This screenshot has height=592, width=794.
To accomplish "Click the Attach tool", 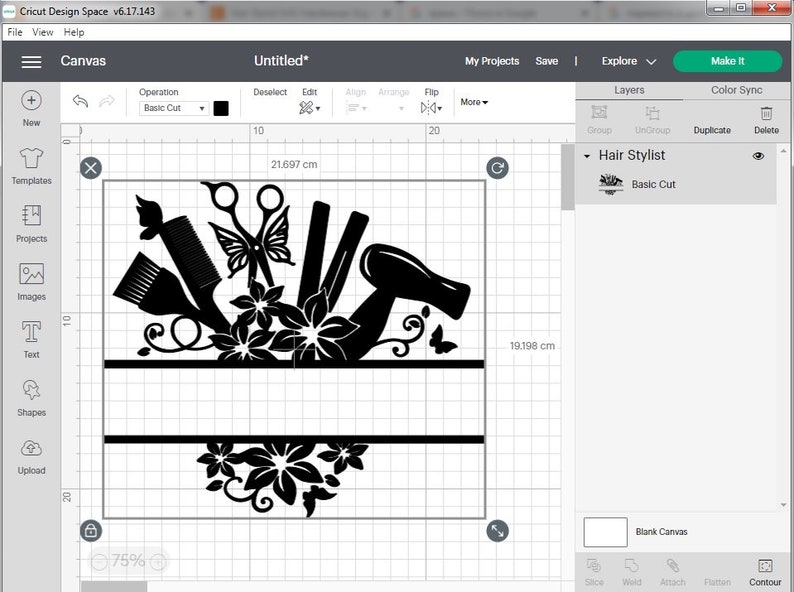I will point(672,572).
